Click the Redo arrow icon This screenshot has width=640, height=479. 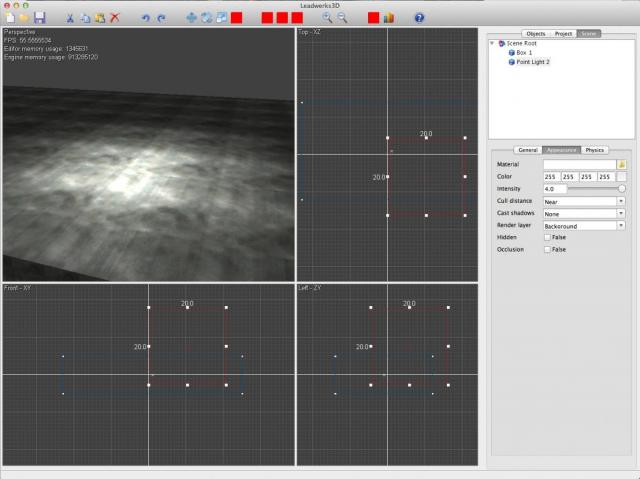click(x=161, y=18)
